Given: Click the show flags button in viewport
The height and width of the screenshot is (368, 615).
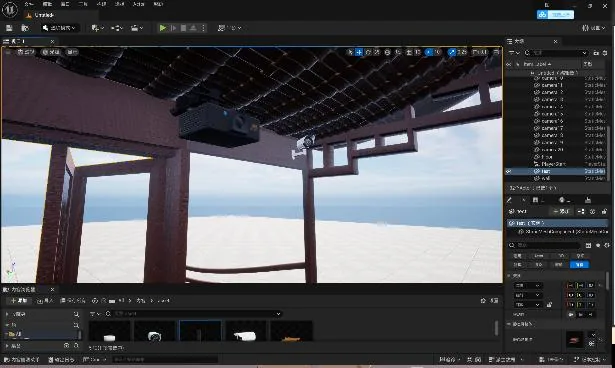Looking at the screenshot, I should 72,52.
